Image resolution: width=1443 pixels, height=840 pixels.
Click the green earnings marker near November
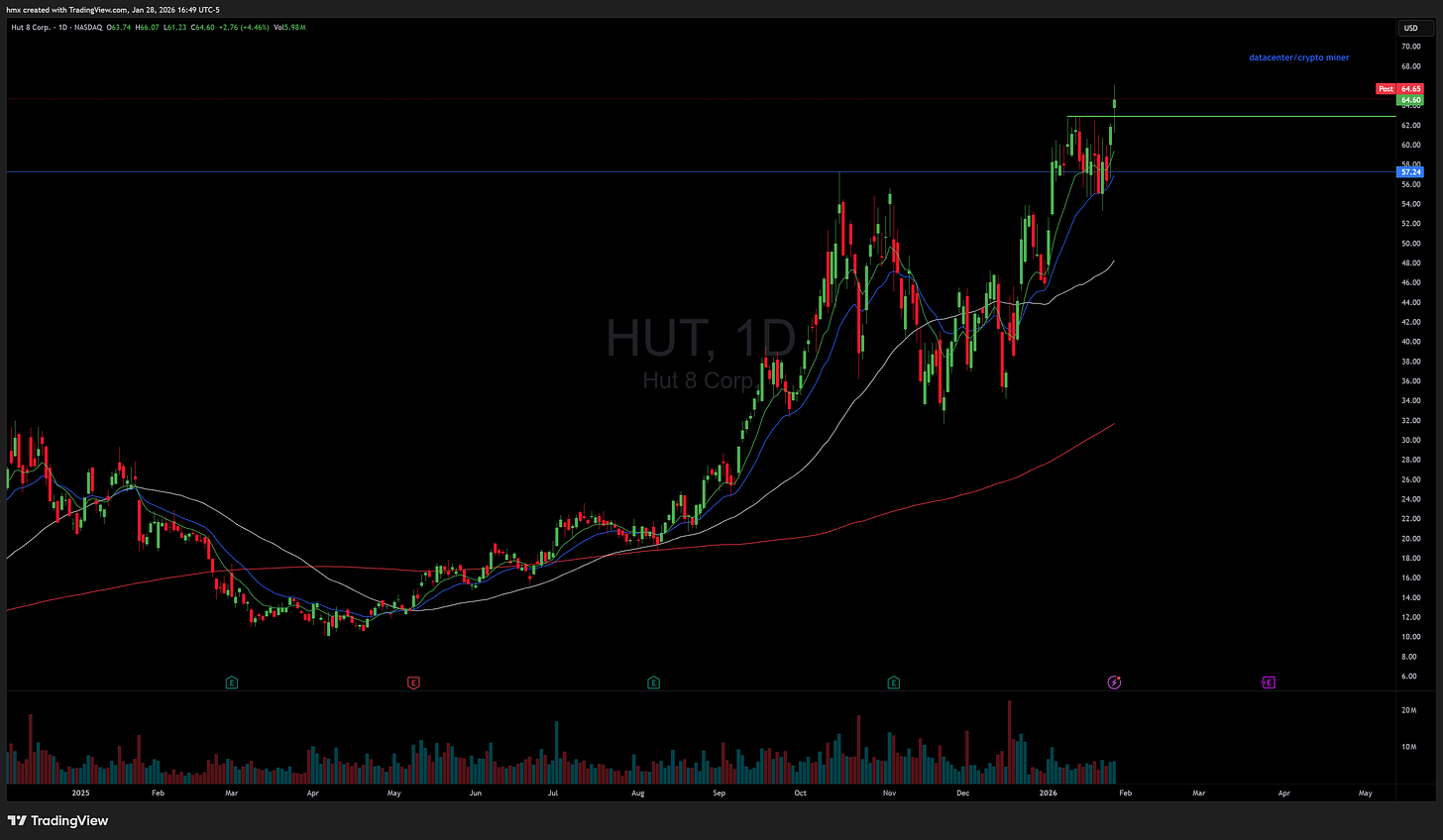(x=894, y=682)
